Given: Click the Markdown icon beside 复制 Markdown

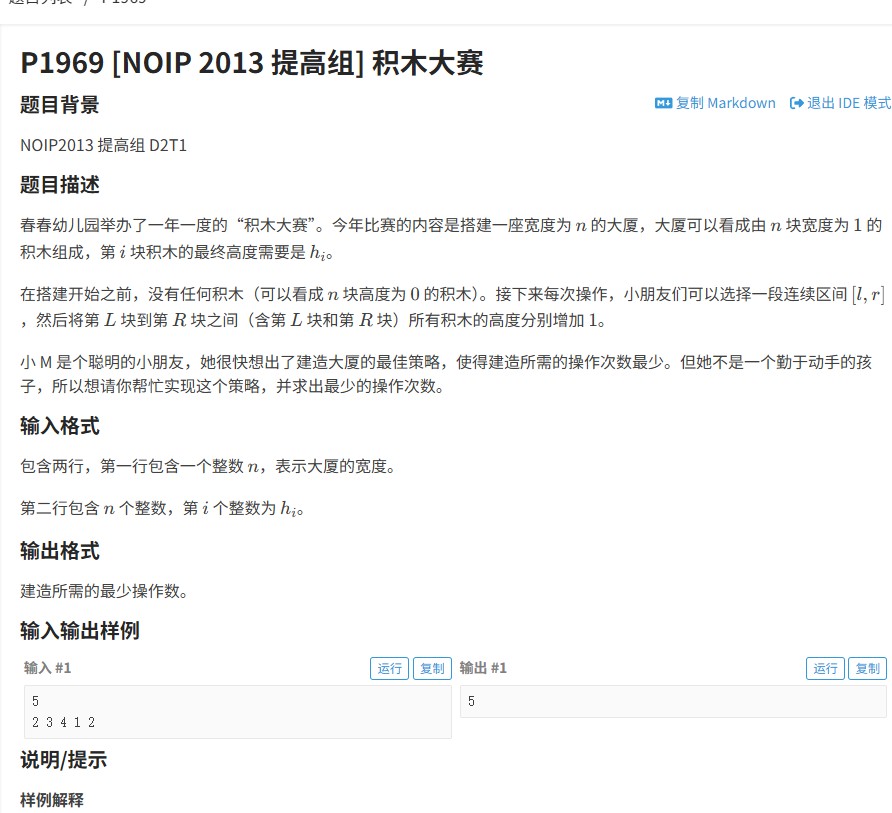Looking at the screenshot, I should coord(663,103).
